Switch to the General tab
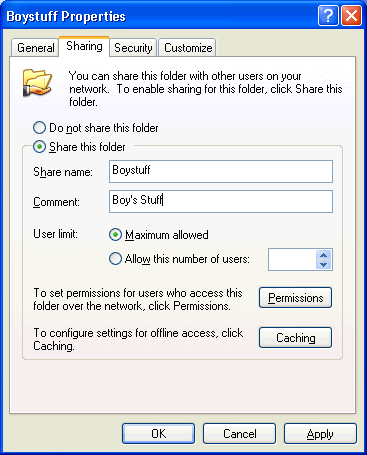Viewport: 367px width, 455px height. 35,48
